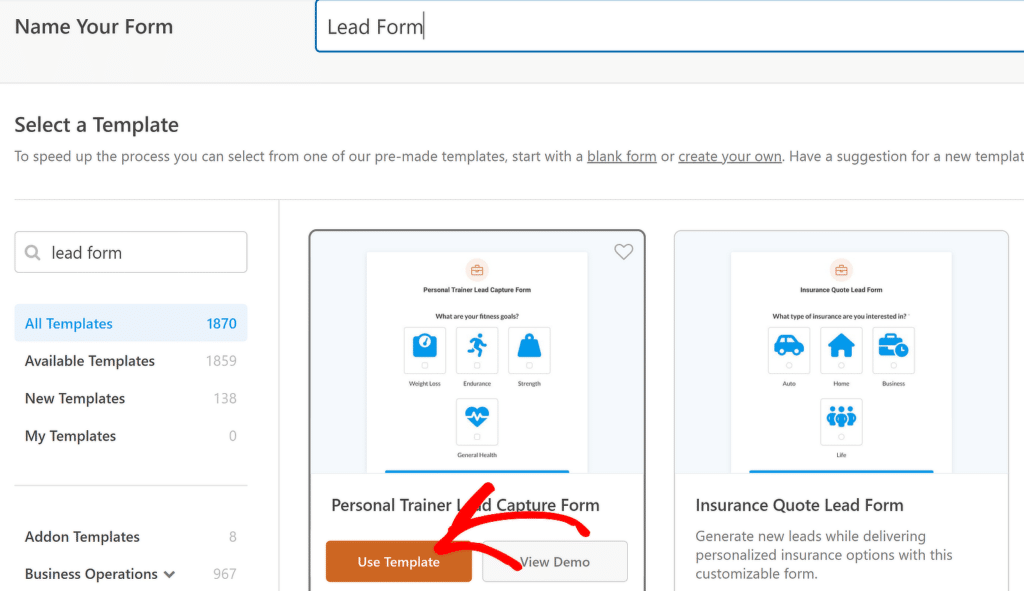Click the blank form link
This screenshot has width=1024, height=591.
621,156
